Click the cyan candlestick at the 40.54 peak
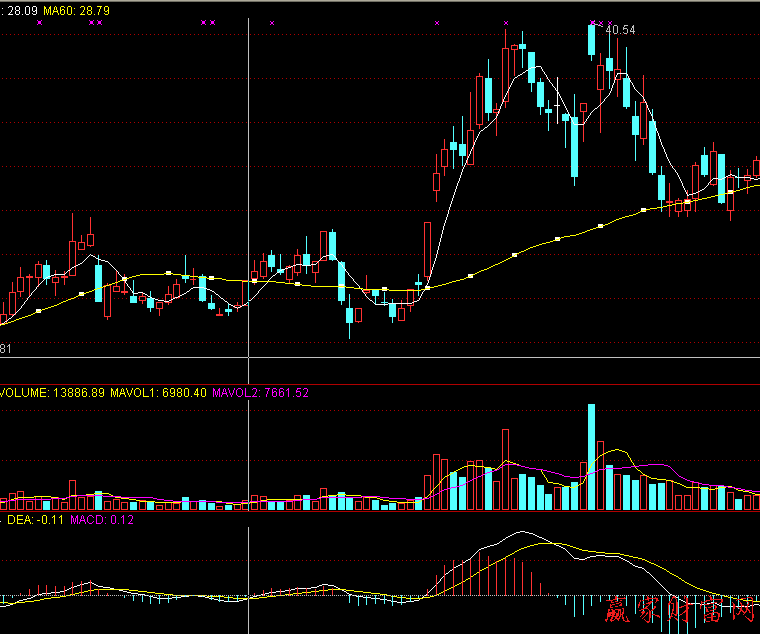The height and width of the screenshot is (634, 760). tap(592, 40)
